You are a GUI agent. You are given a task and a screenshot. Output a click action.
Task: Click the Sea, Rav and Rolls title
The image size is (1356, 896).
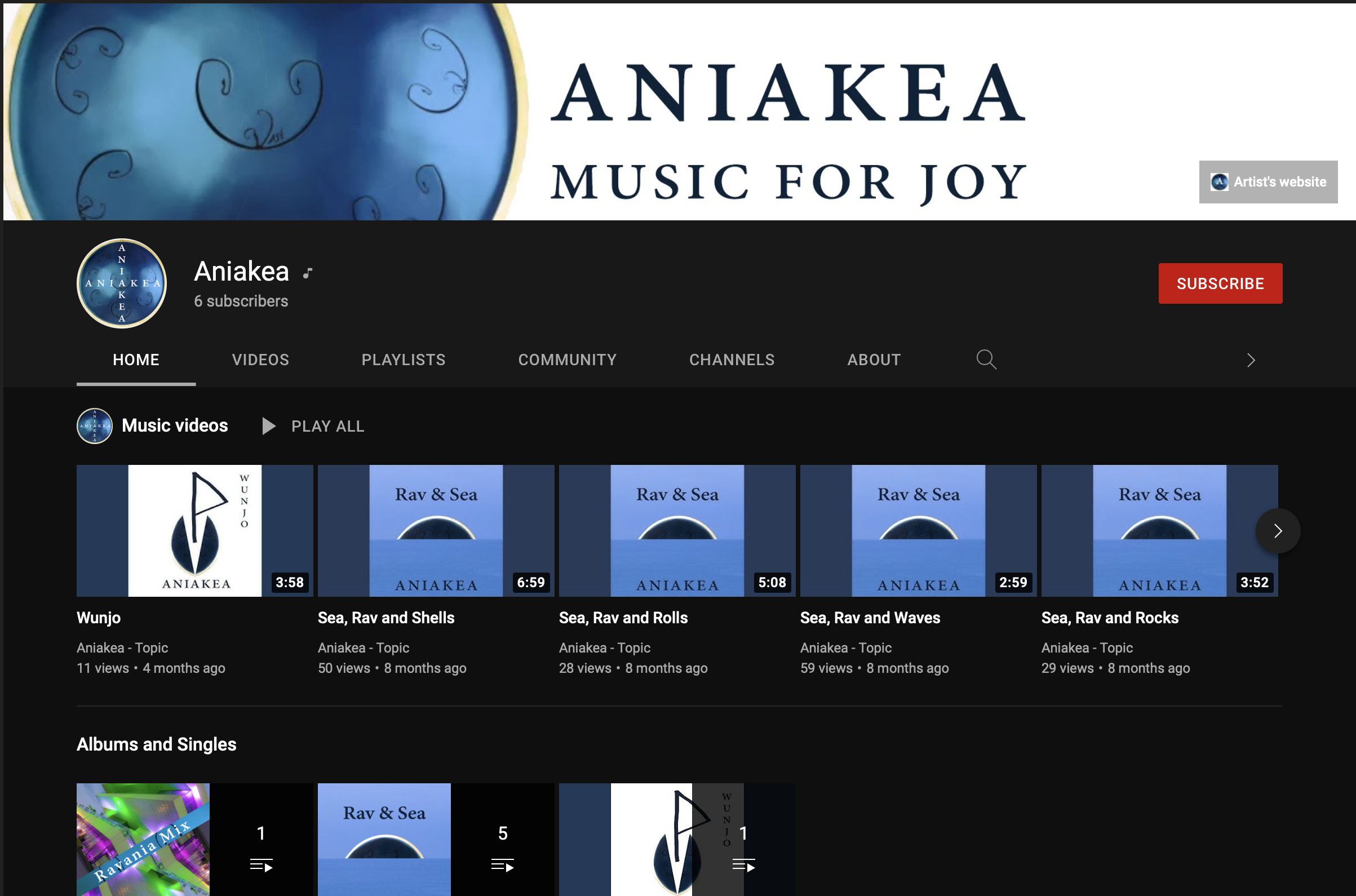coord(623,618)
